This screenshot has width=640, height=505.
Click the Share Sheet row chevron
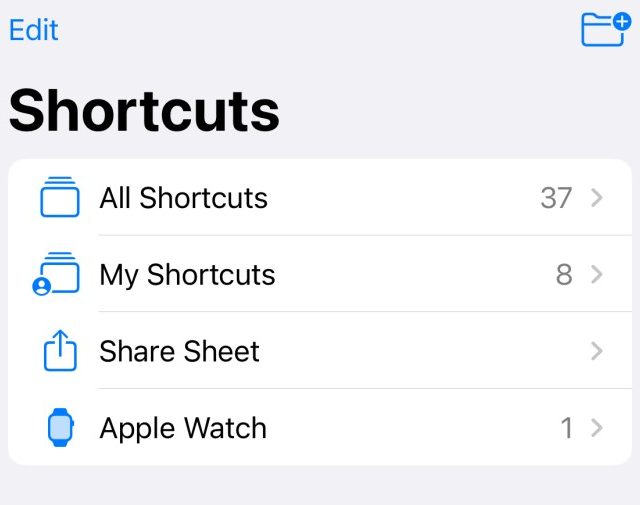pos(597,352)
